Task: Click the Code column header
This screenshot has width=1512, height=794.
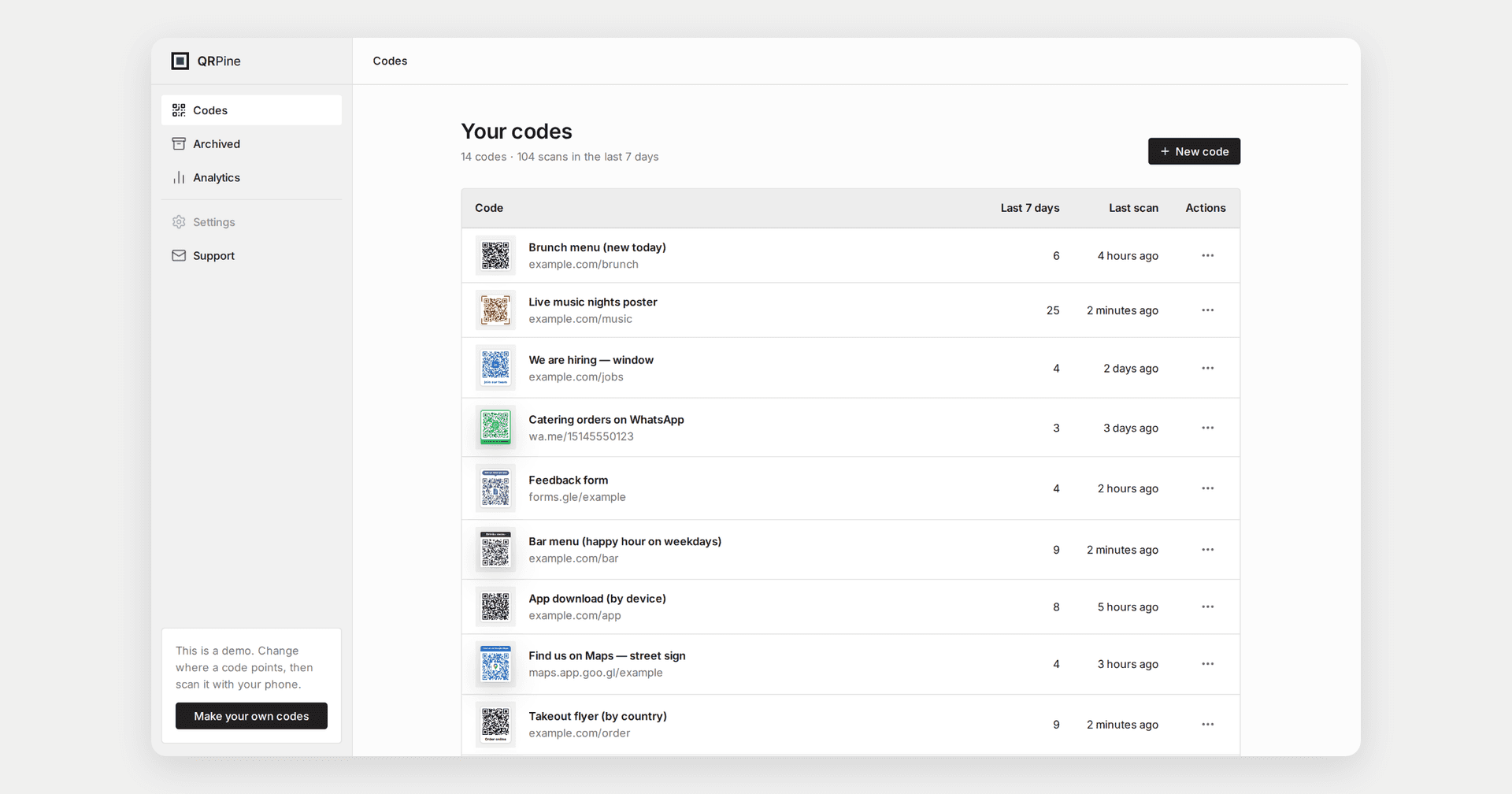Action: pos(489,208)
